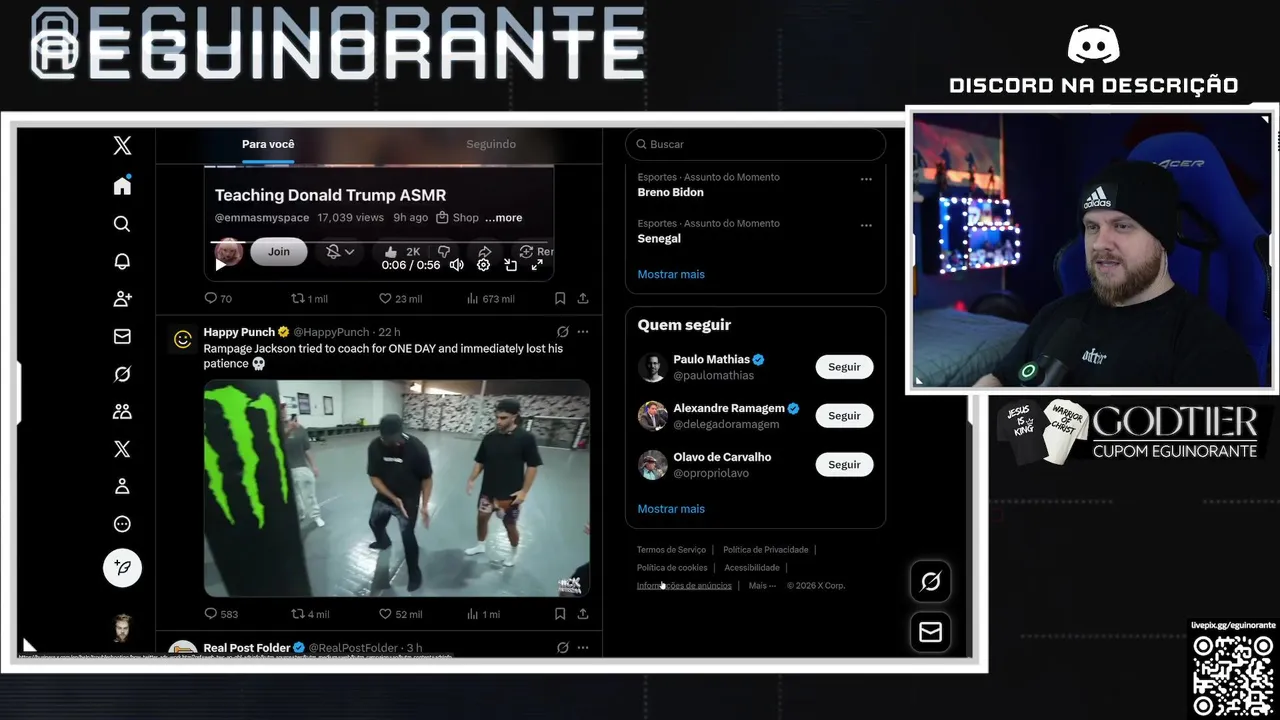This screenshot has height=720, width=1280.
Task: Like the Happy Punch post, 52 mil
Action: coord(400,614)
